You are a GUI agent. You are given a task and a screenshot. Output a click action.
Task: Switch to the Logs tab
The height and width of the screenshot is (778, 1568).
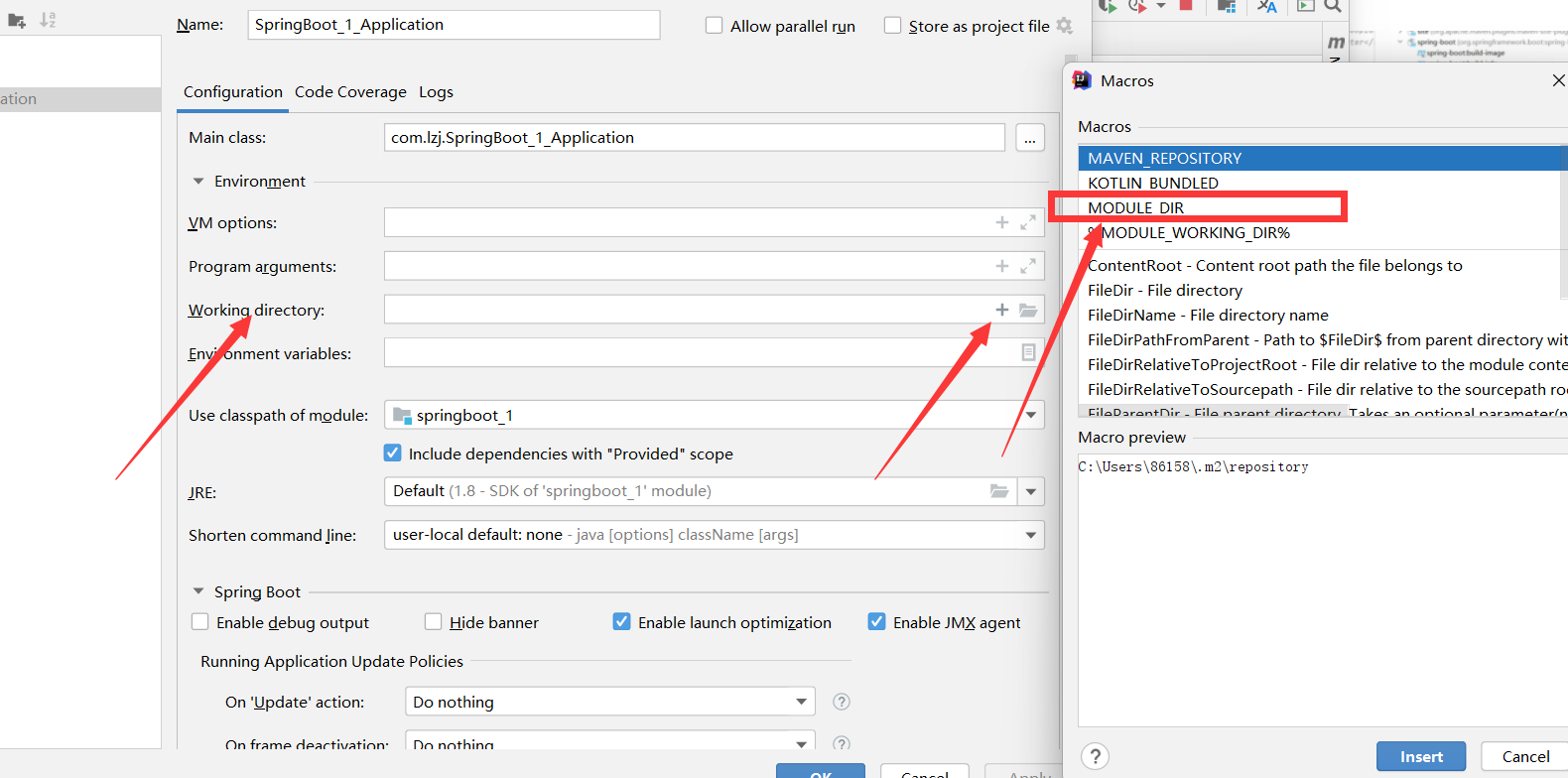436,92
